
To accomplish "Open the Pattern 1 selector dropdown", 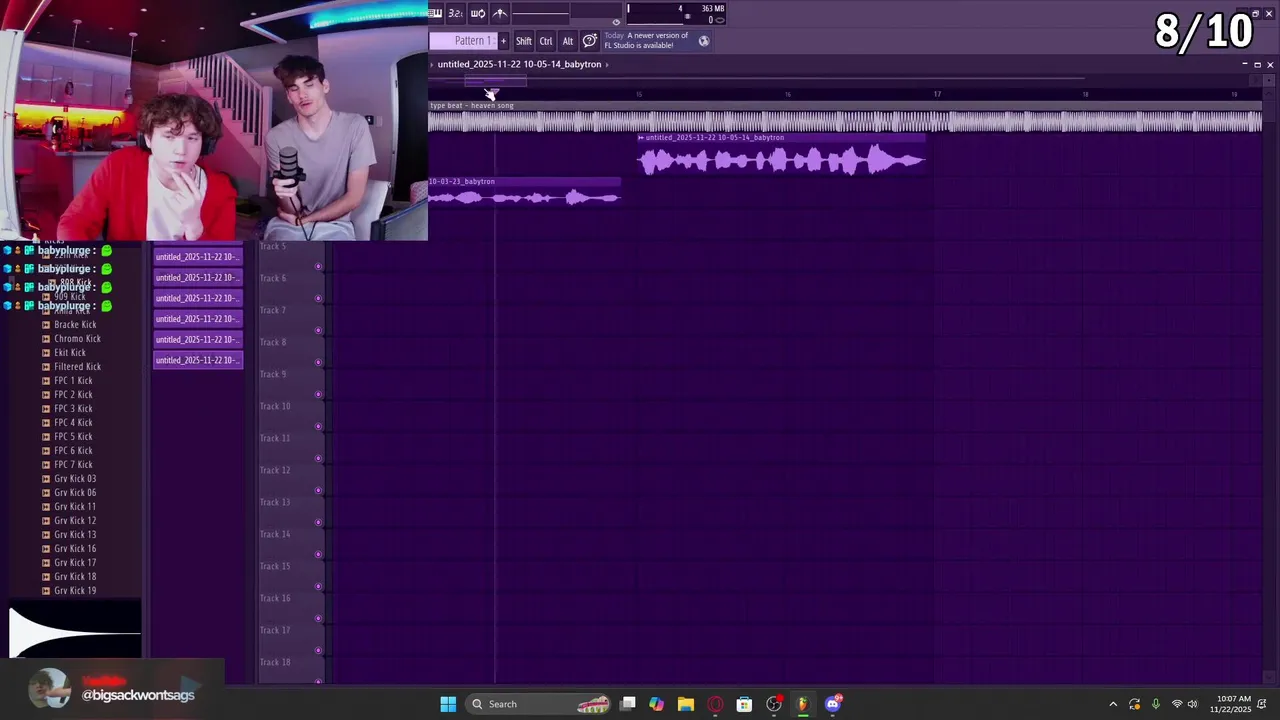I will [x=463, y=41].
